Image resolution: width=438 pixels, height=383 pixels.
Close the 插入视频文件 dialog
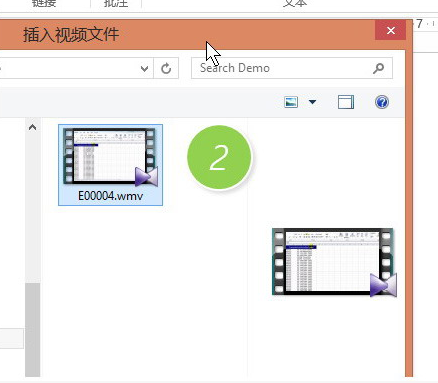391,30
